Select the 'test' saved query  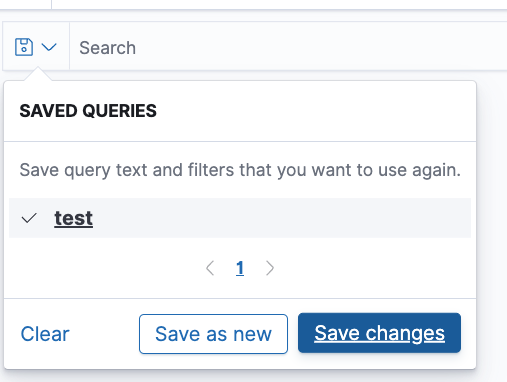tap(74, 218)
